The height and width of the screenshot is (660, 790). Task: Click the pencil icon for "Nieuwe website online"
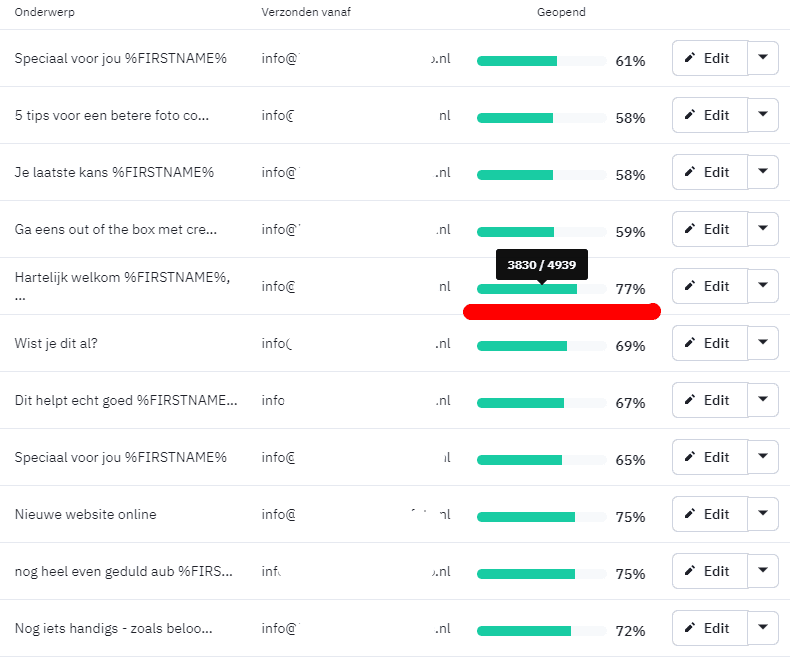tap(689, 514)
